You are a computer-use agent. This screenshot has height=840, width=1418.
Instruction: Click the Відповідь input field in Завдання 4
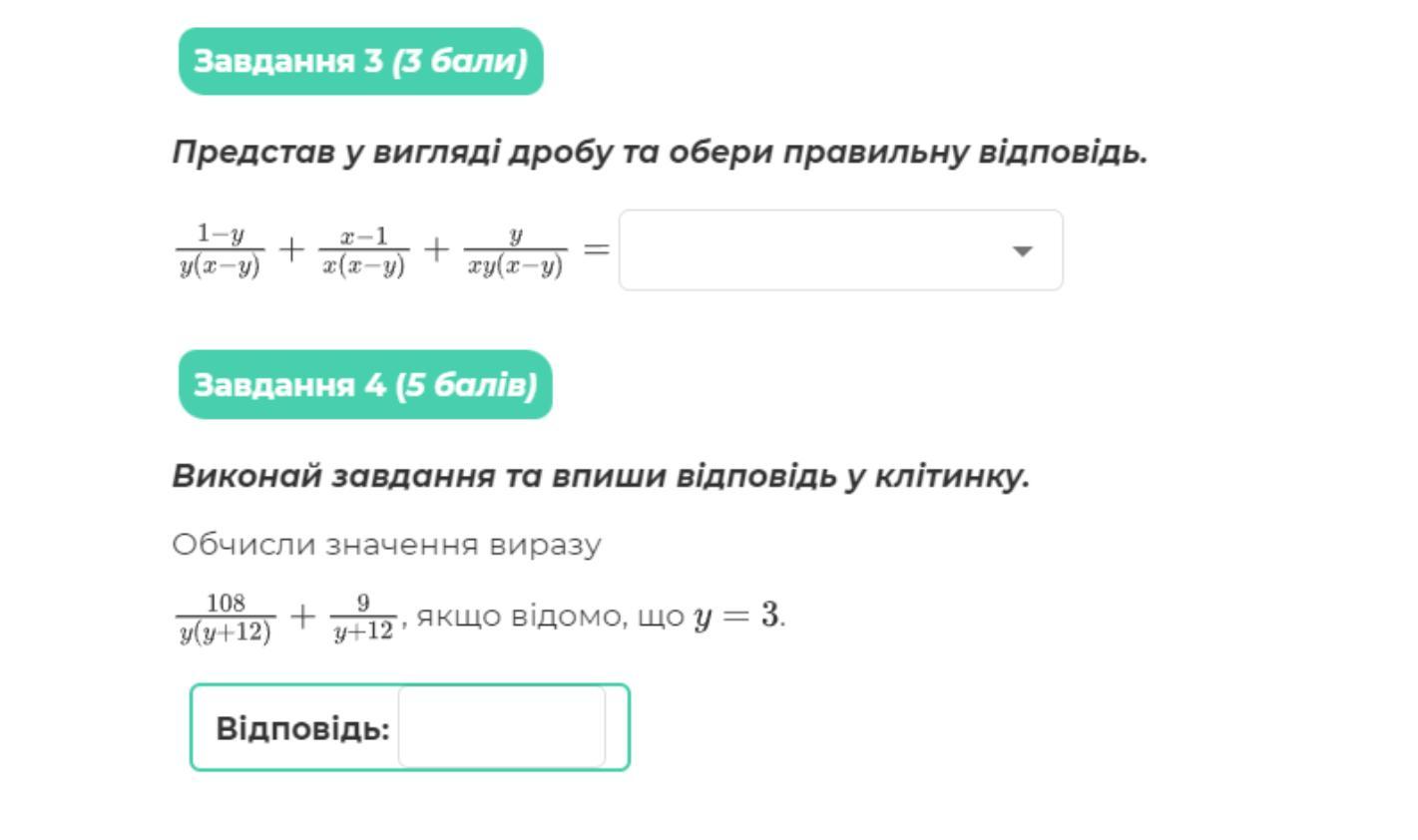pyautogui.click(x=502, y=726)
